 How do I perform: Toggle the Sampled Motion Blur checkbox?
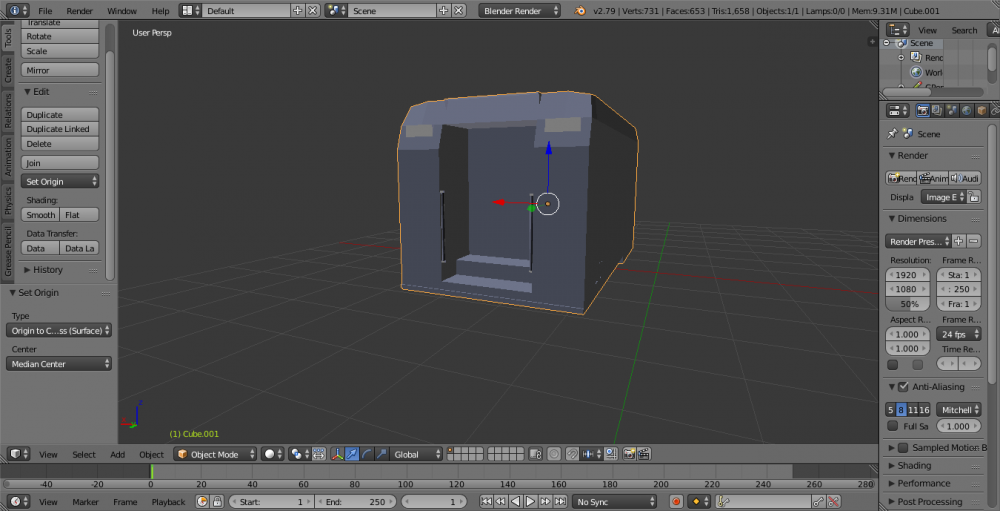tap(903, 448)
